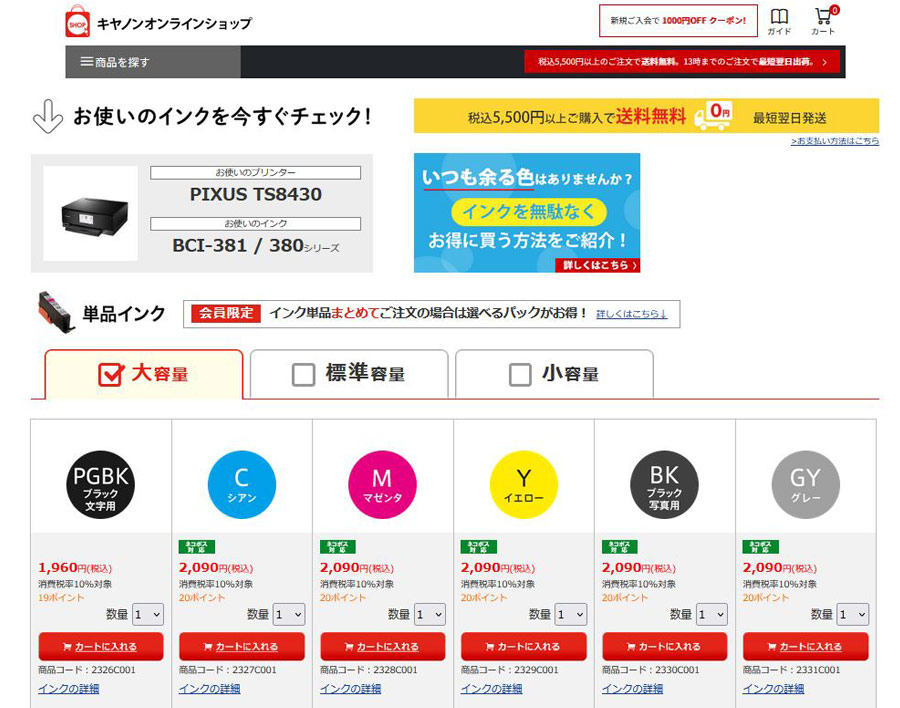Select the magenta M ink circle
900x708 pixels.
pos(382,484)
